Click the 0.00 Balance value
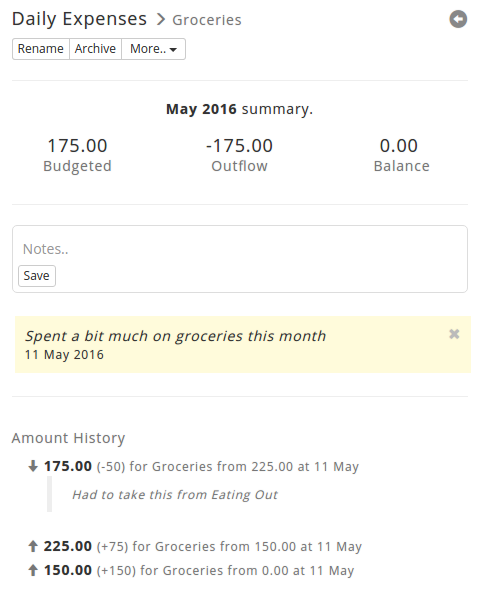Screen dimensions: 480x602 coord(399,146)
